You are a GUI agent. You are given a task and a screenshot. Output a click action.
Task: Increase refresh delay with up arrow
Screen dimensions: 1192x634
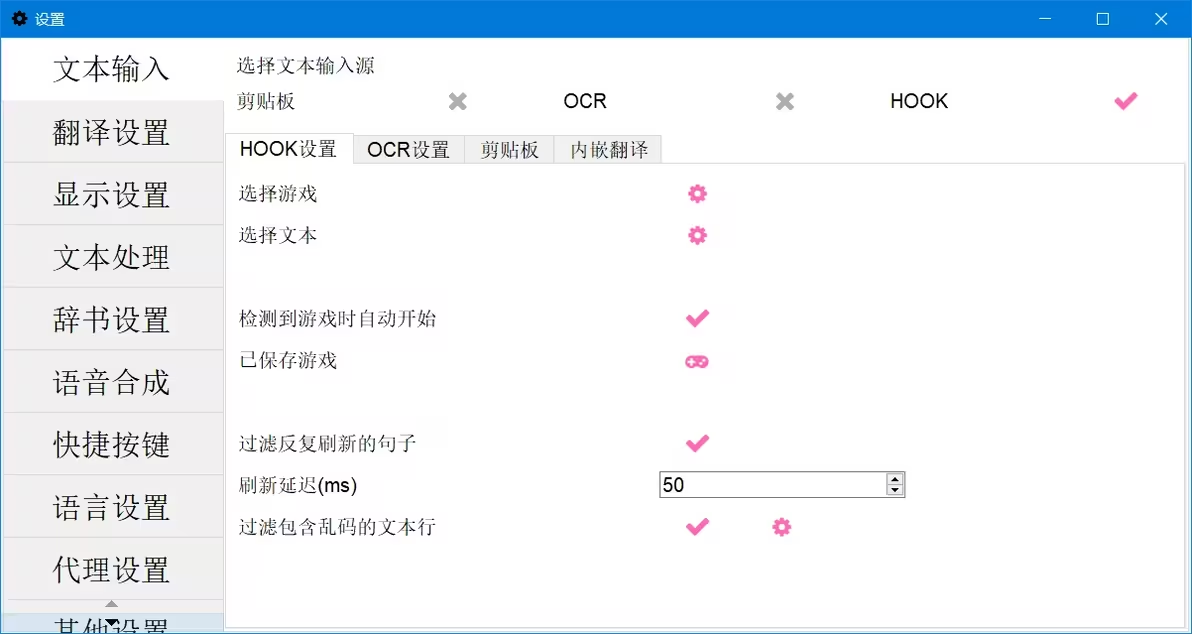point(896,479)
